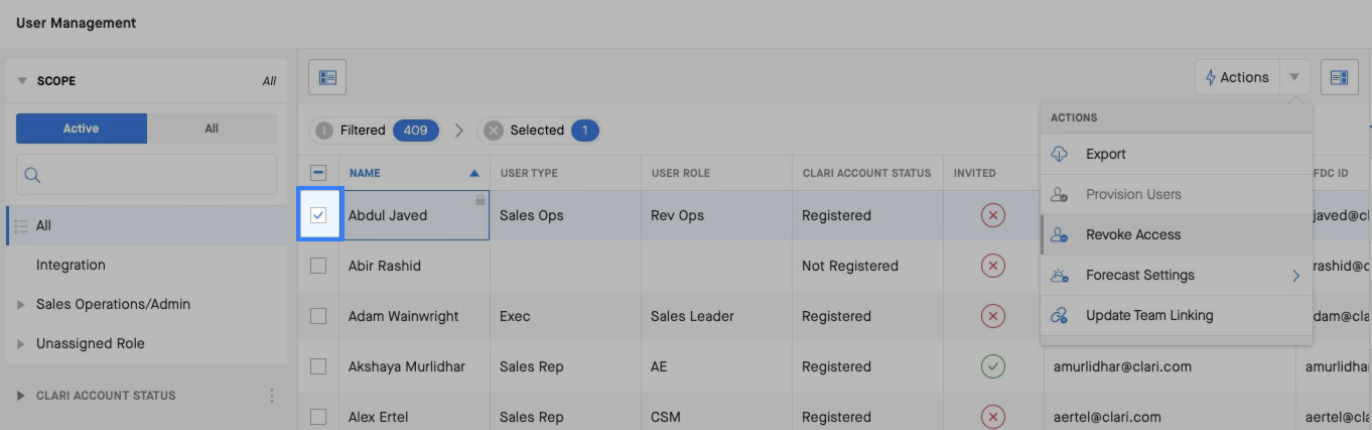Click the CSM role cell
Image resolution: width=1372 pixels, height=430 pixels.
tap(665, 417)
